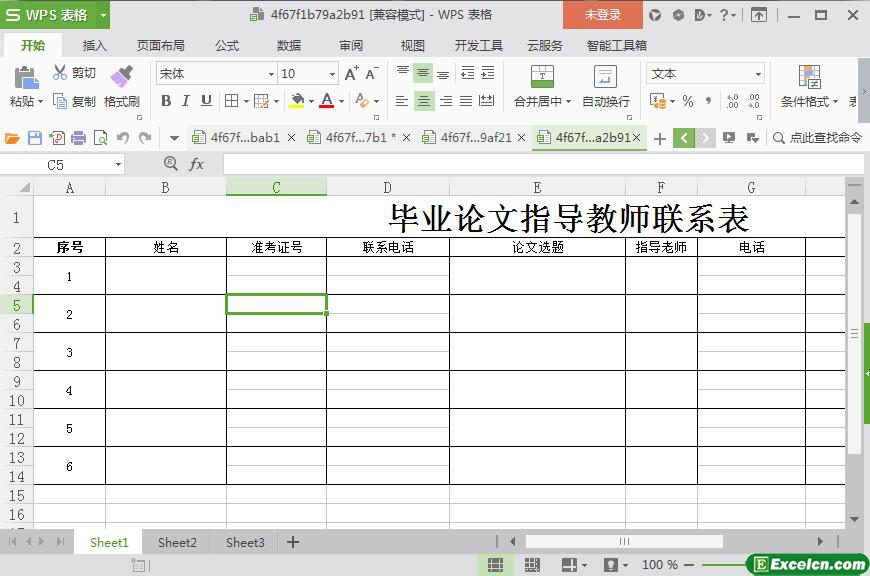This screenshot has width=870, height=576.
Task: Expand the font size dropdown
Action: point(332,74)
